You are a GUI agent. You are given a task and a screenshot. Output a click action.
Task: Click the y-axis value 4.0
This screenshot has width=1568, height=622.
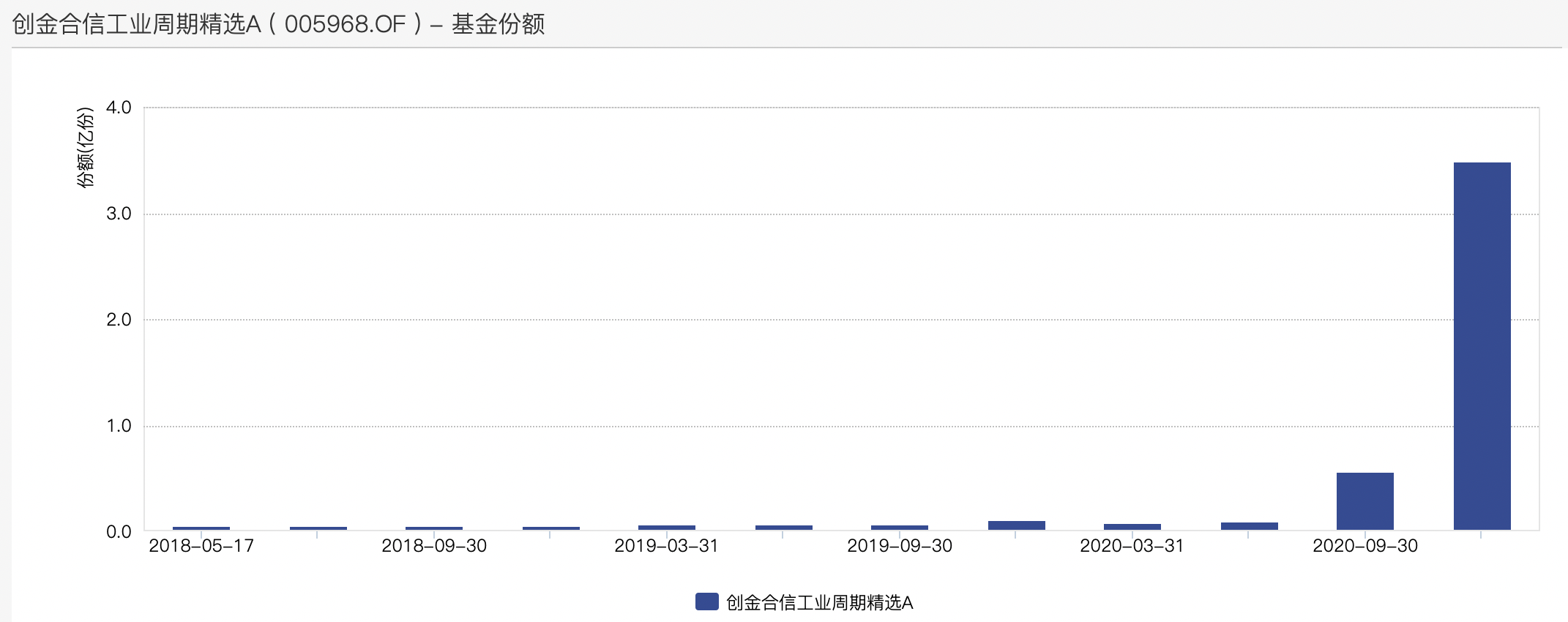tap(119, 108)
